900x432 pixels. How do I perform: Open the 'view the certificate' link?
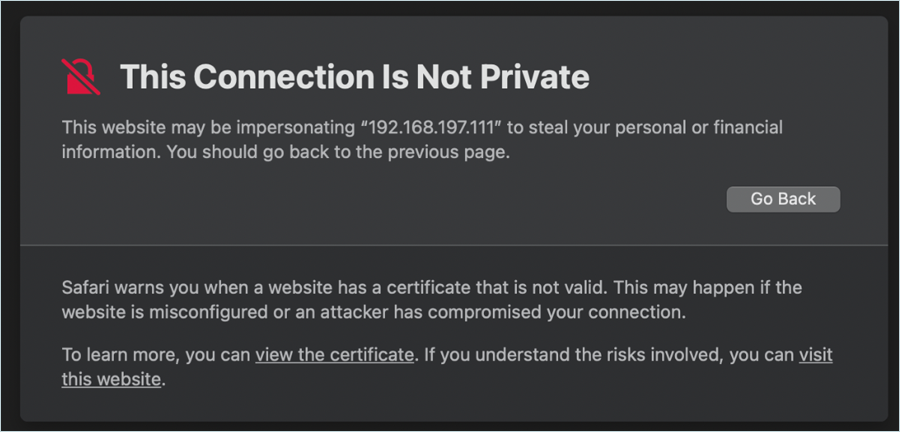point(334,354)
